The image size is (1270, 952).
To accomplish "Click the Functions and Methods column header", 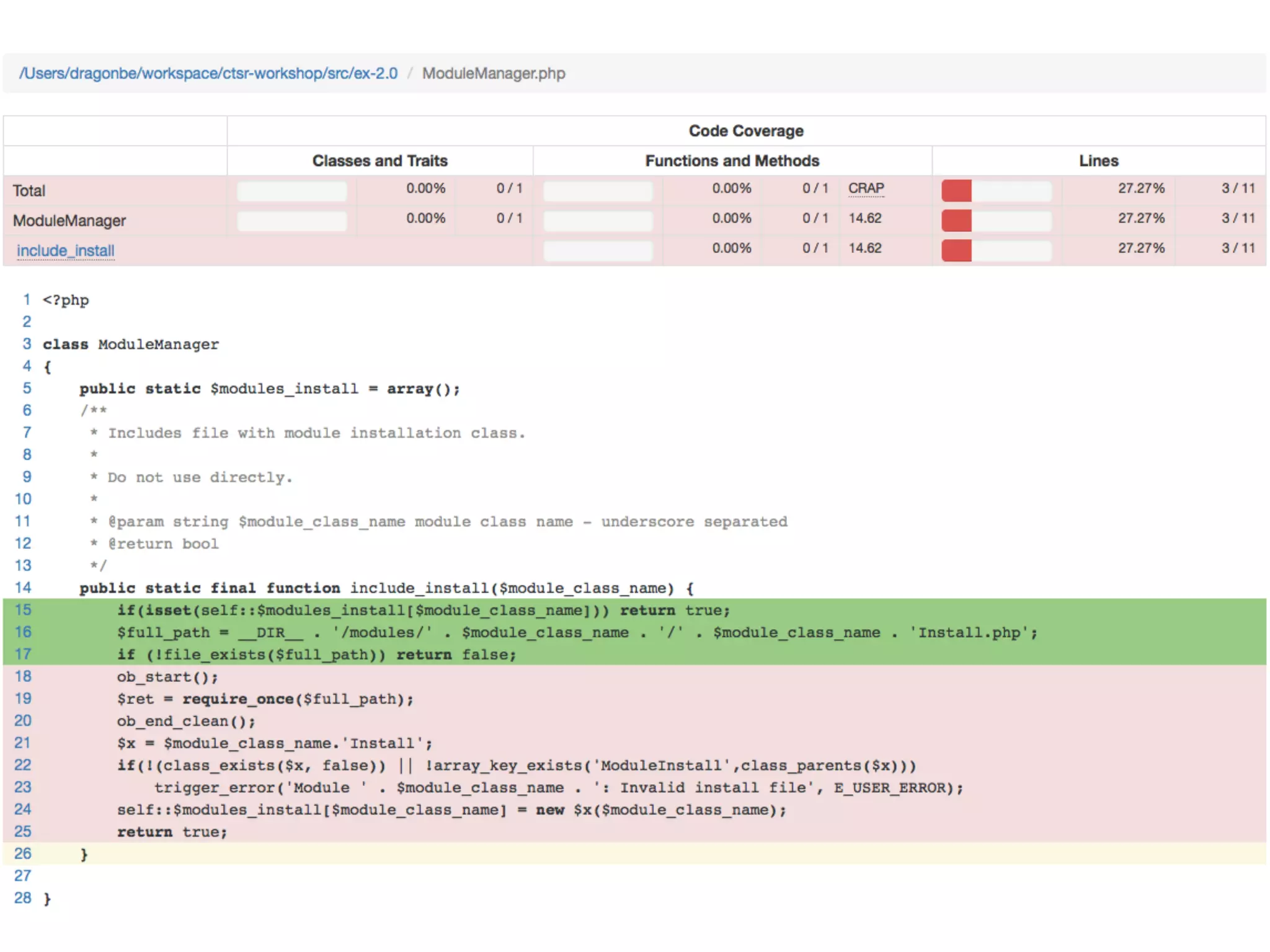I will pyautogui.click(x=732, y=161).
